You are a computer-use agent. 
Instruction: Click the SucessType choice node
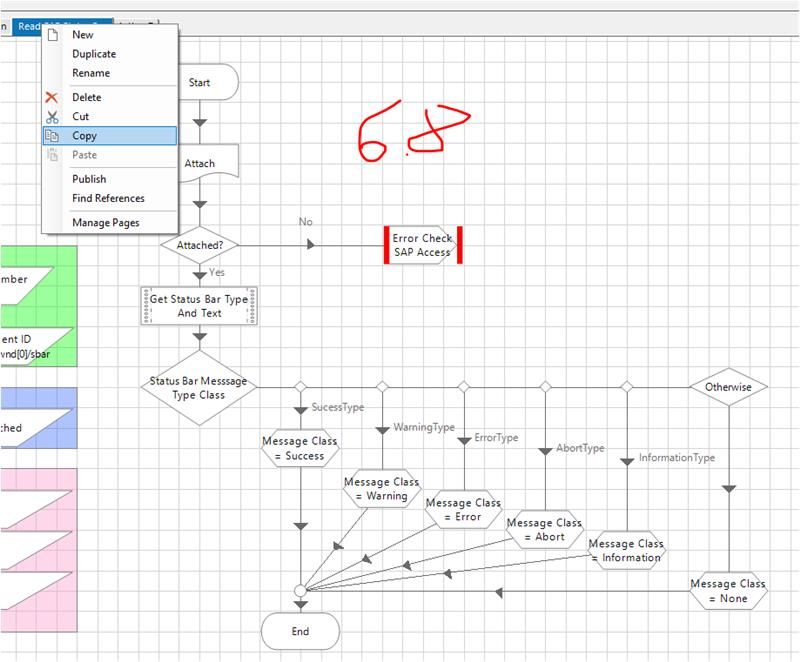coord(301,387)
